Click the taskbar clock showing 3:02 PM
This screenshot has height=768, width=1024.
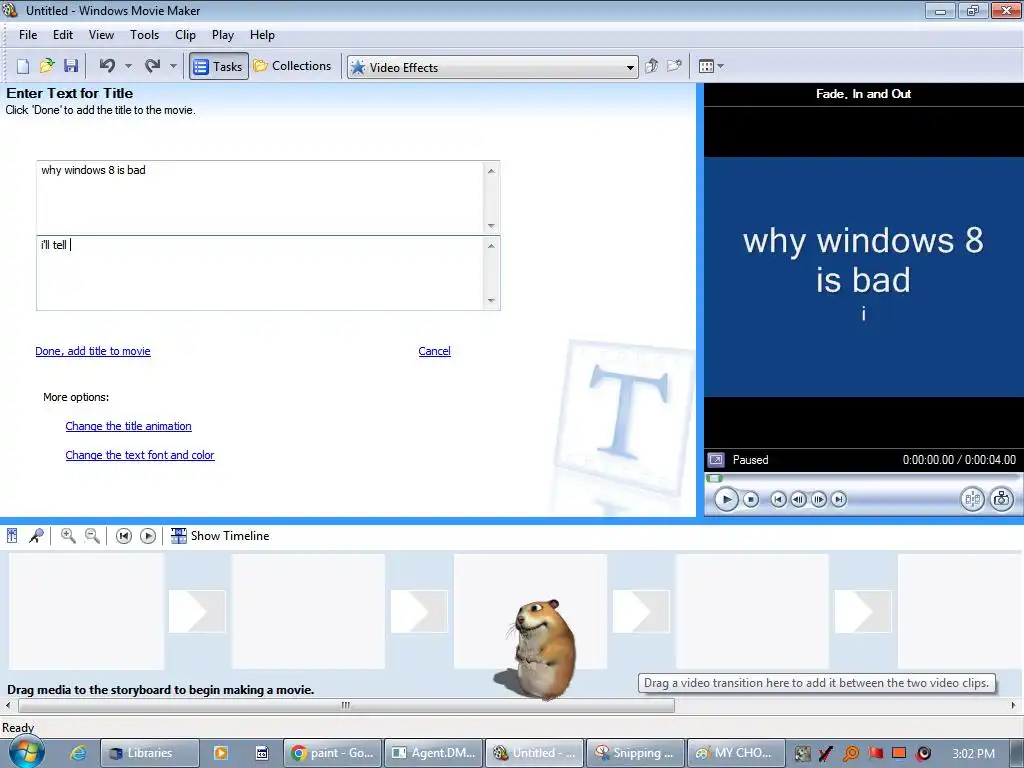tap(974, 754)
